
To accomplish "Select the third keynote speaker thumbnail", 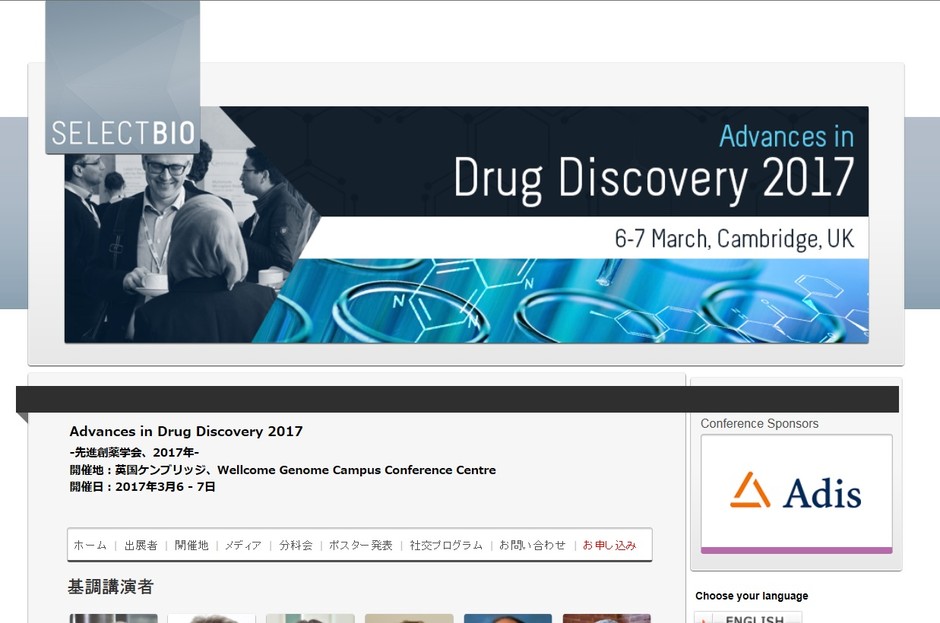I will pos(310,618).
